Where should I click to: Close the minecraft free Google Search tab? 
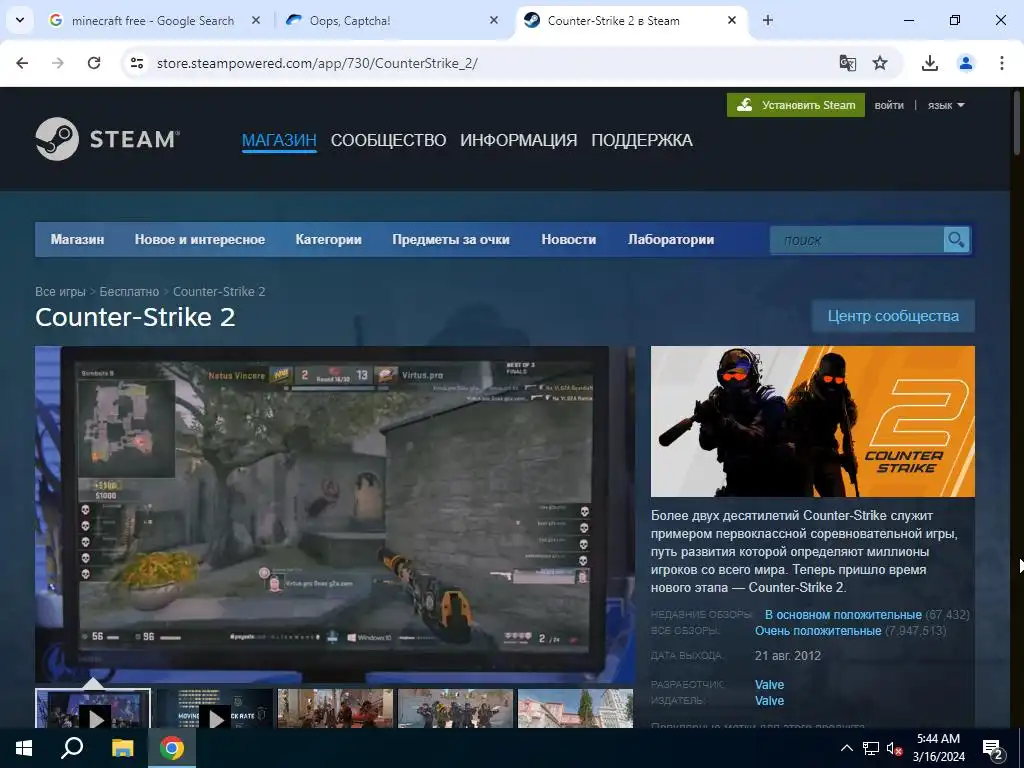tap(256, 20)
